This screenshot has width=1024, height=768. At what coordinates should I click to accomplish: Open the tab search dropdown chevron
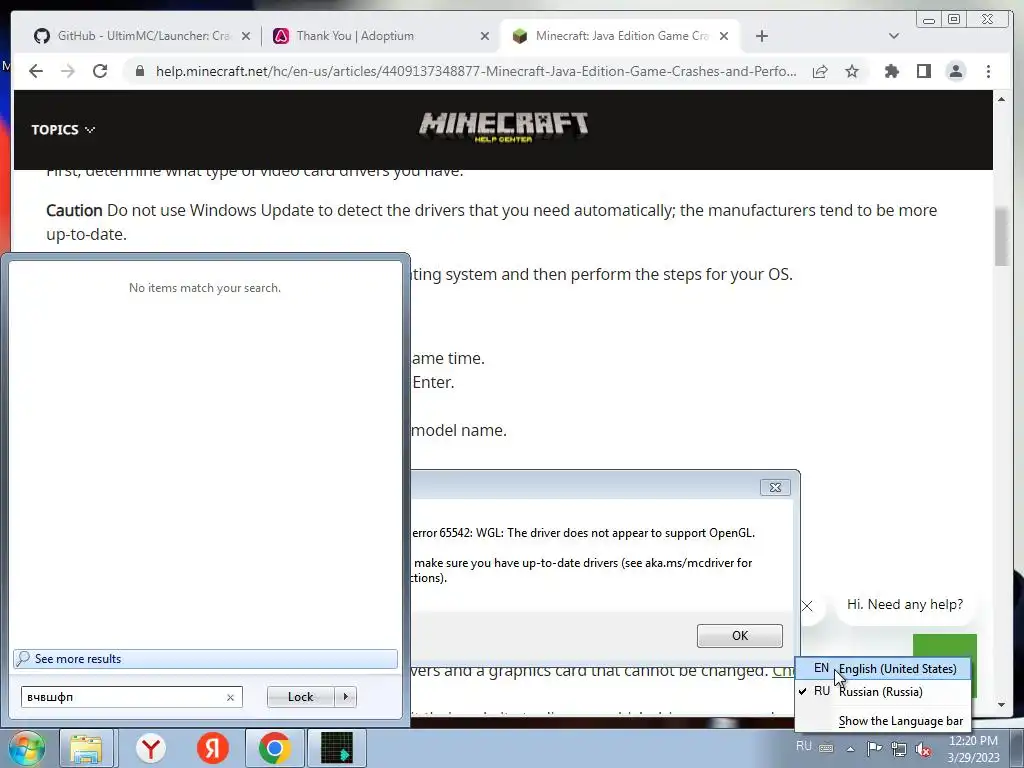[x=894, y=37]
